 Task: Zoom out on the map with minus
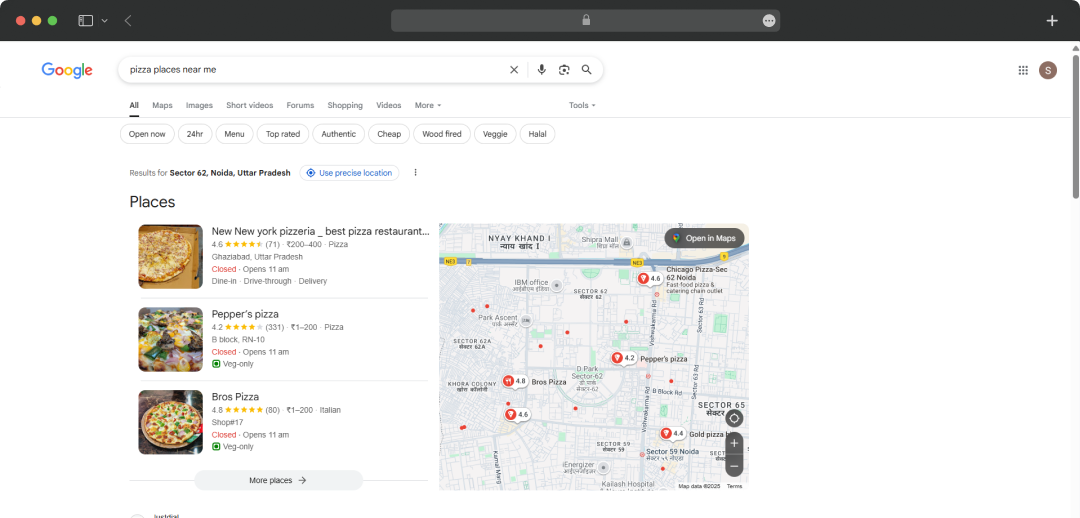(734, 466)
